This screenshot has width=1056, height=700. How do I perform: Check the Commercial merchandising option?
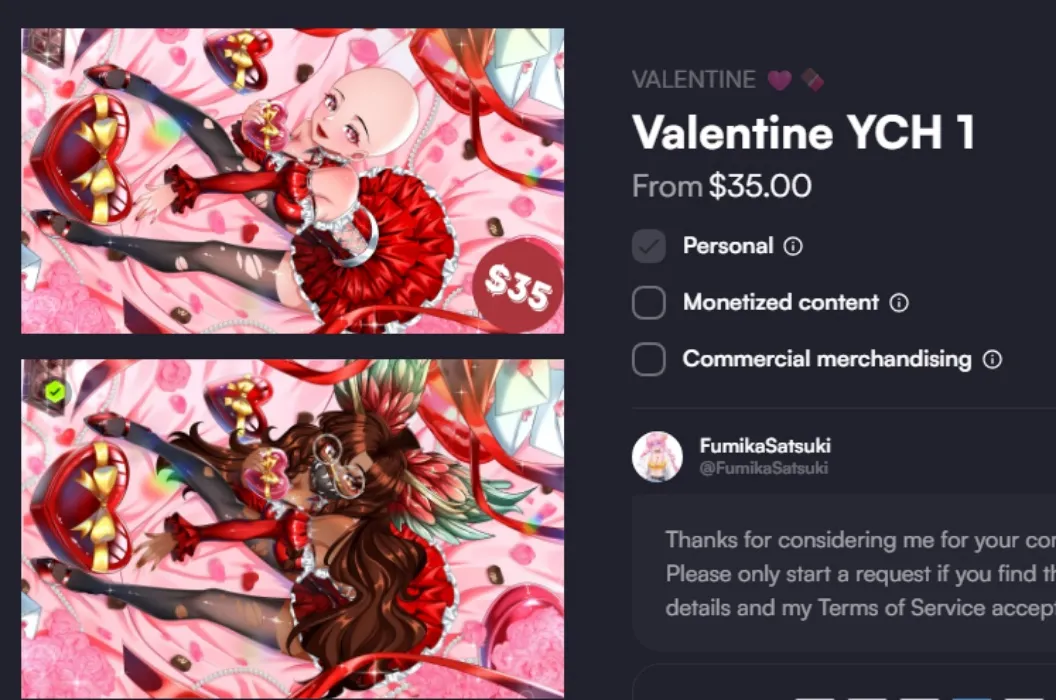tap(646, 358)
